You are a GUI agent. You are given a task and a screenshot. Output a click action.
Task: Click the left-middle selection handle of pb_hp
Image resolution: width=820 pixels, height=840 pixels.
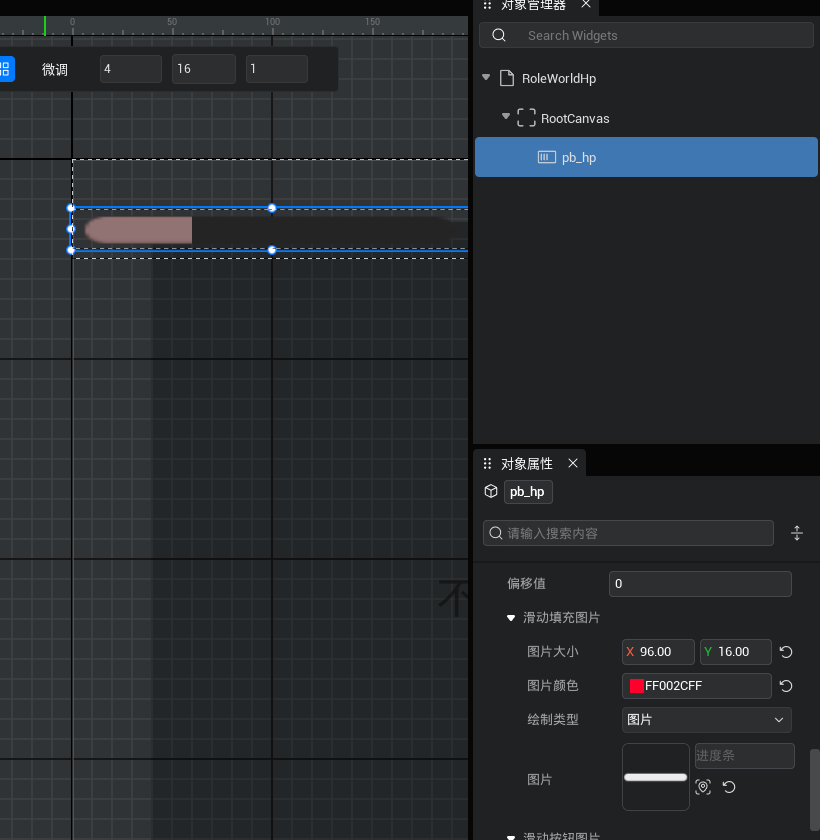(x=71, y=229)
